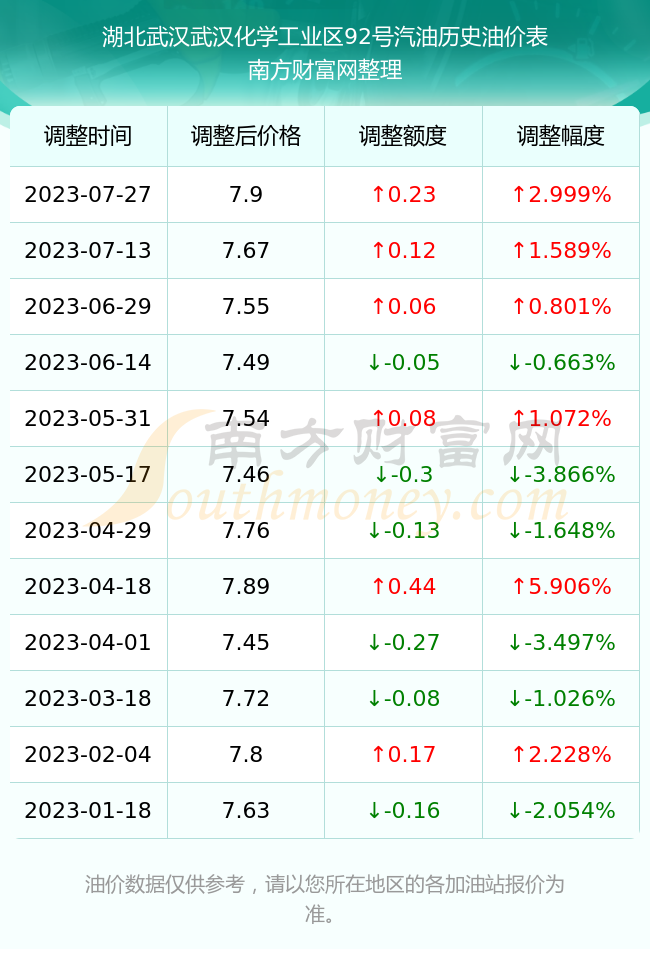This screenshot has width=650, height=980.
Task: Click the green ↓-0.05 adjustment value
Action: point(403,362)
